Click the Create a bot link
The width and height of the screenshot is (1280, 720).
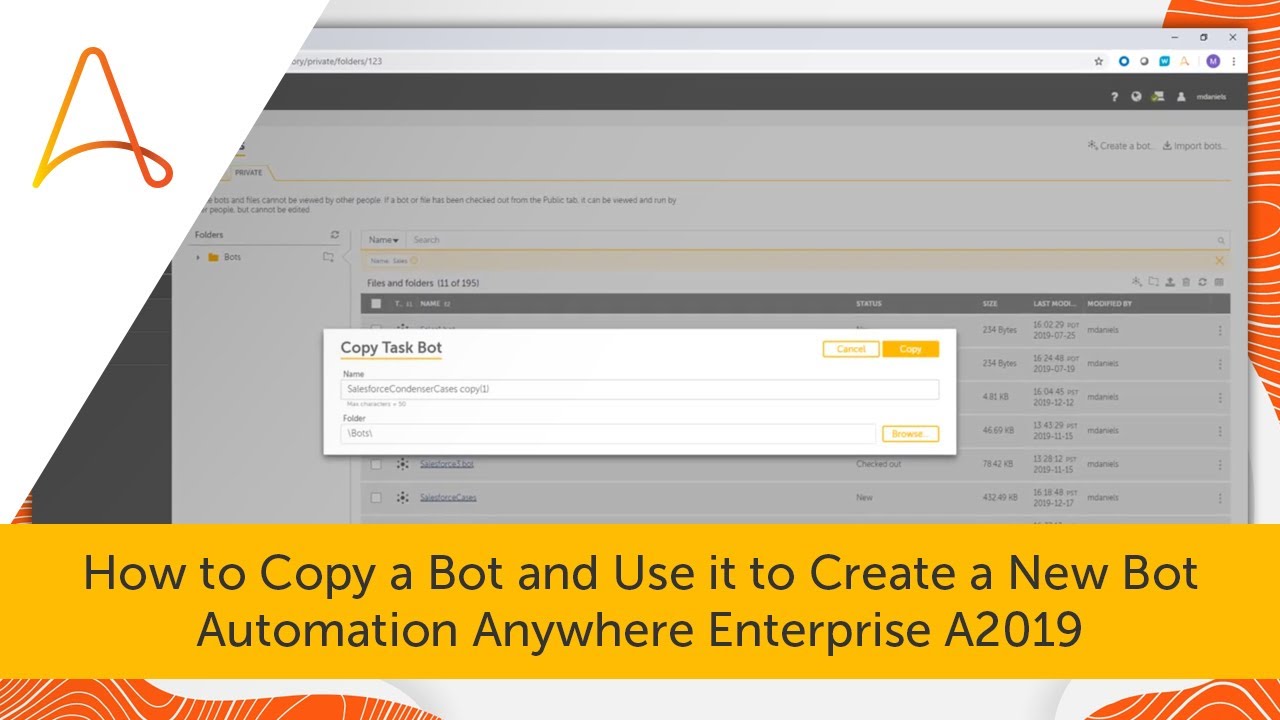(1120, 146)
